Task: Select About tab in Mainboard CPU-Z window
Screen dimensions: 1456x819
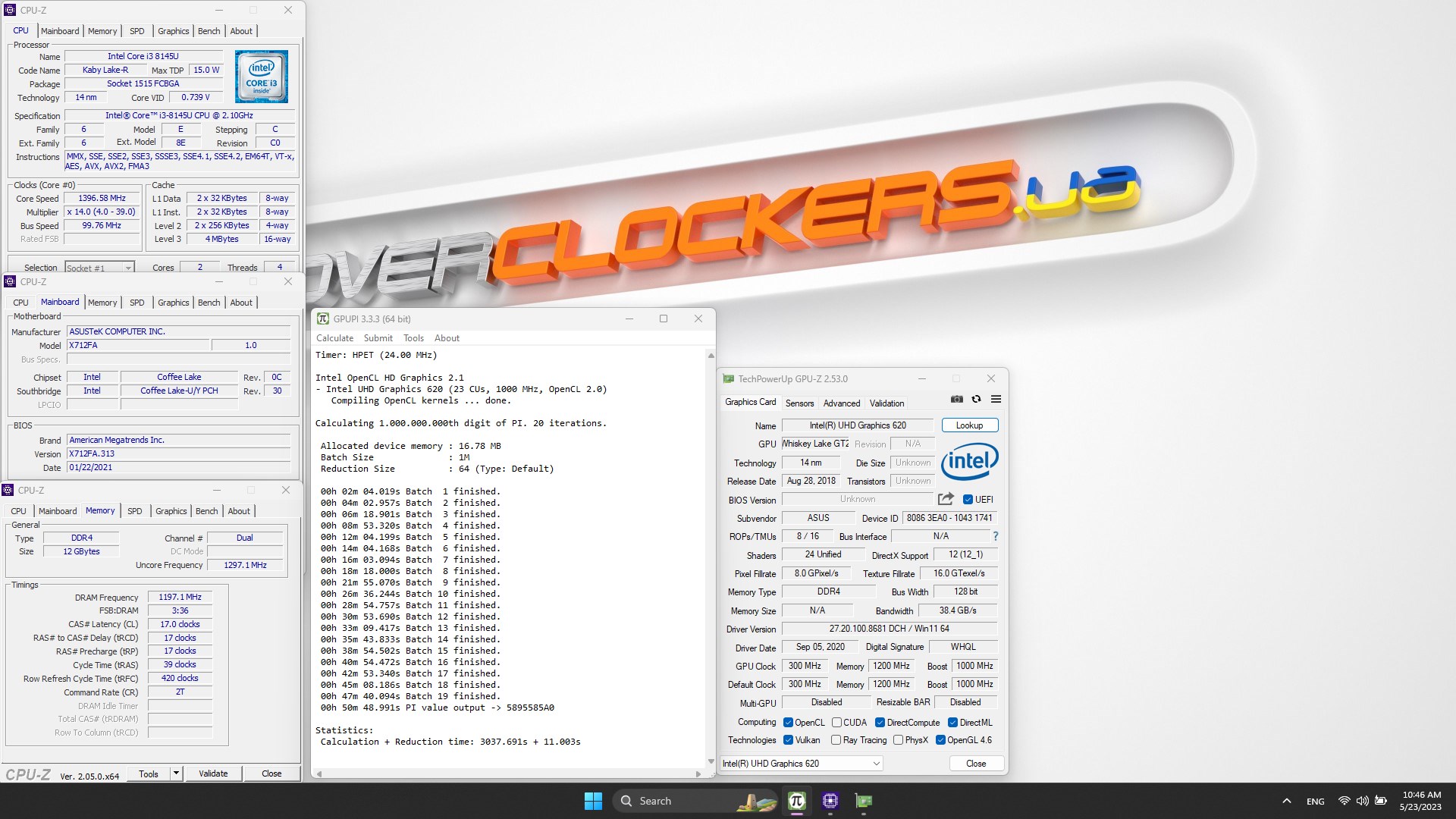Action: (241, 303)
